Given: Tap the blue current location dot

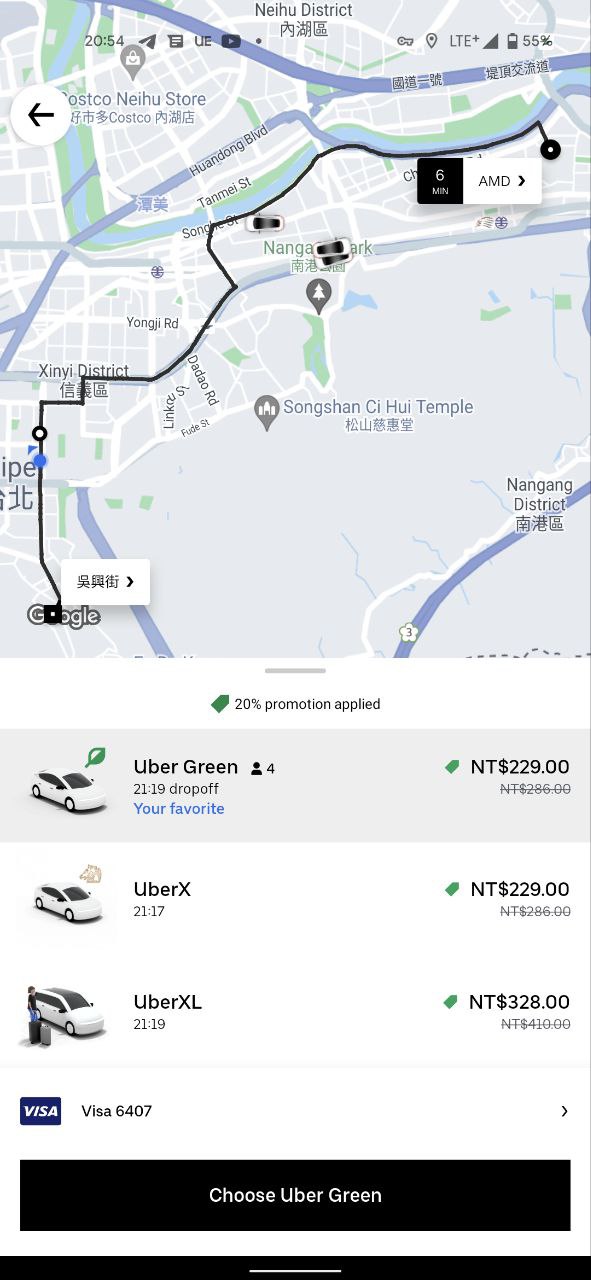Looking at the screenshot, I should tap(40, 461).
